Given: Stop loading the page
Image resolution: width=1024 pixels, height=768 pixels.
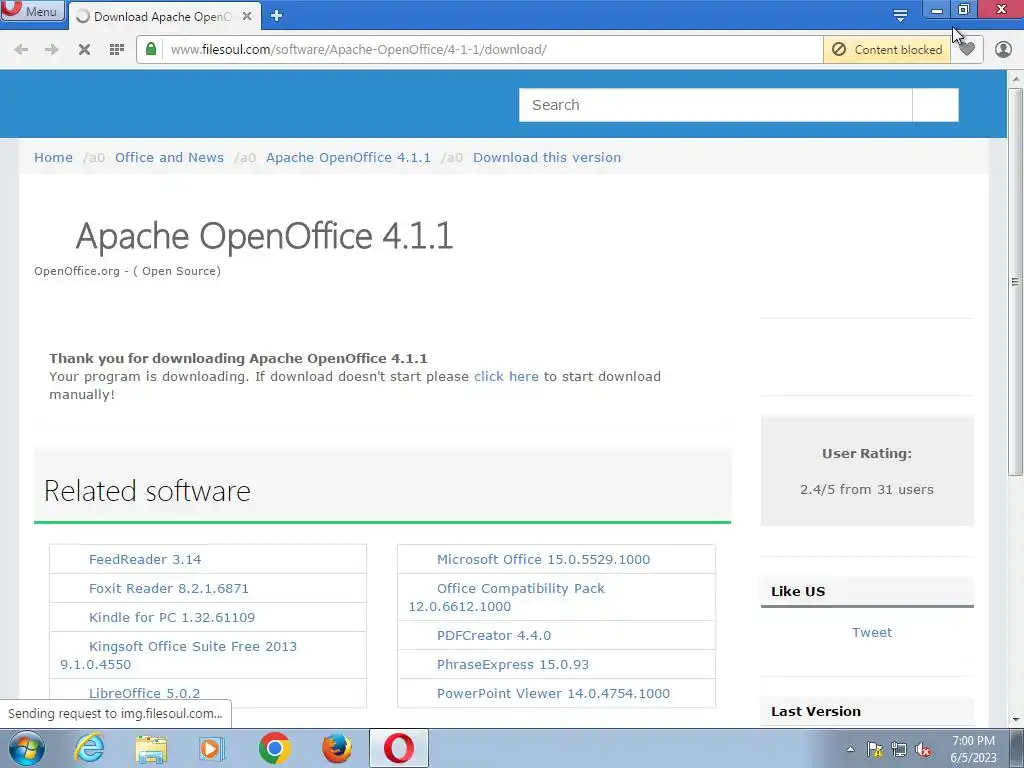Looking at the screenshot, I should tap(84, 50).
